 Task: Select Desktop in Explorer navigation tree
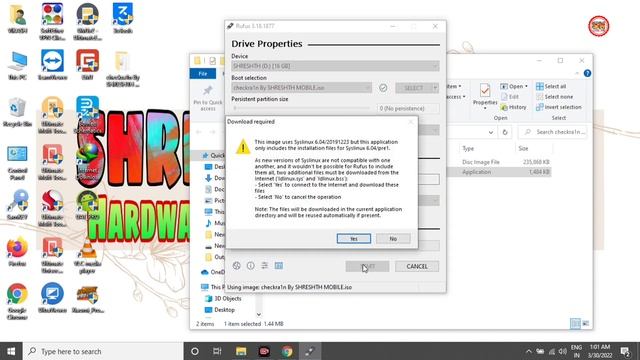[220, 310]
